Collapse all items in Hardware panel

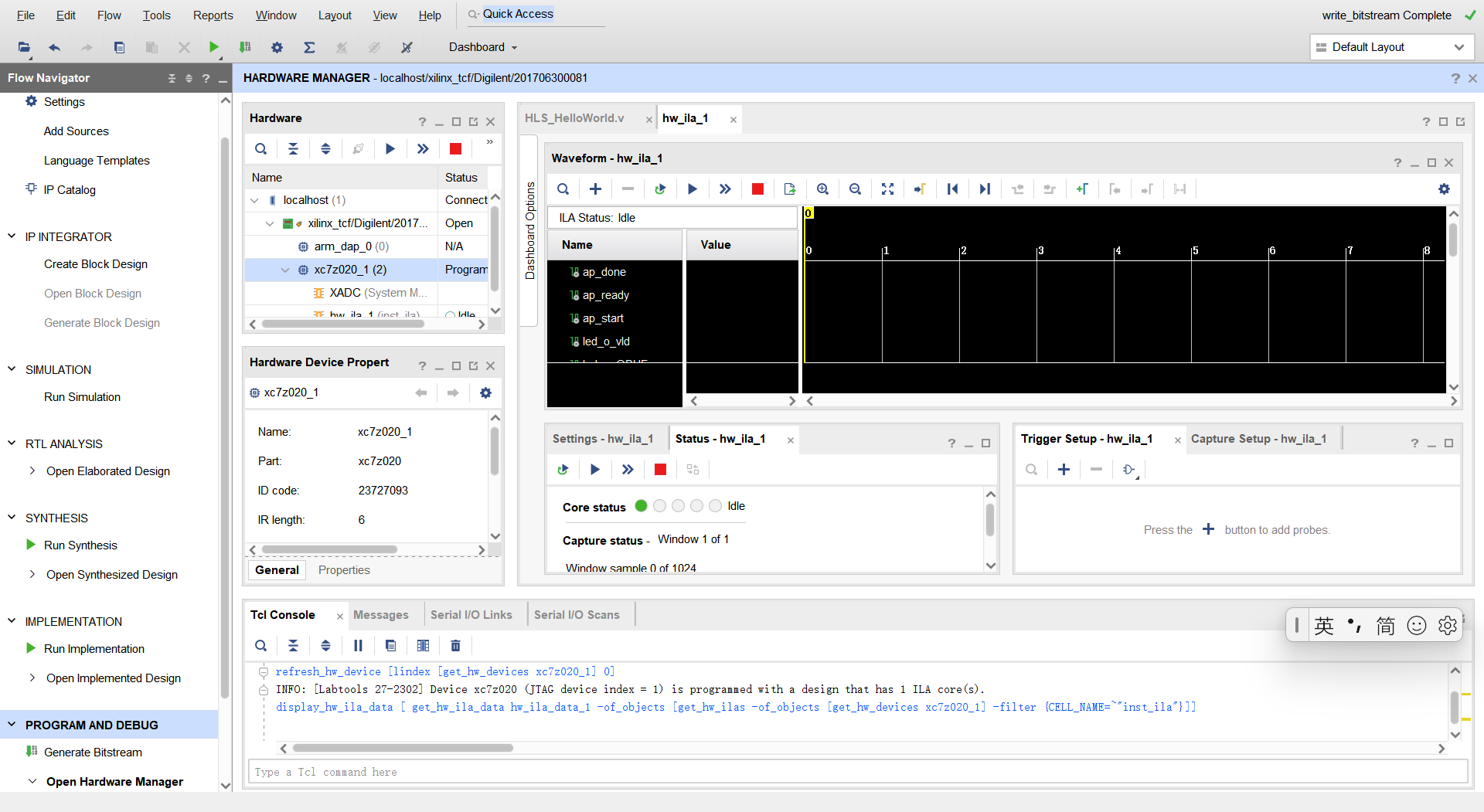point(293,149)
